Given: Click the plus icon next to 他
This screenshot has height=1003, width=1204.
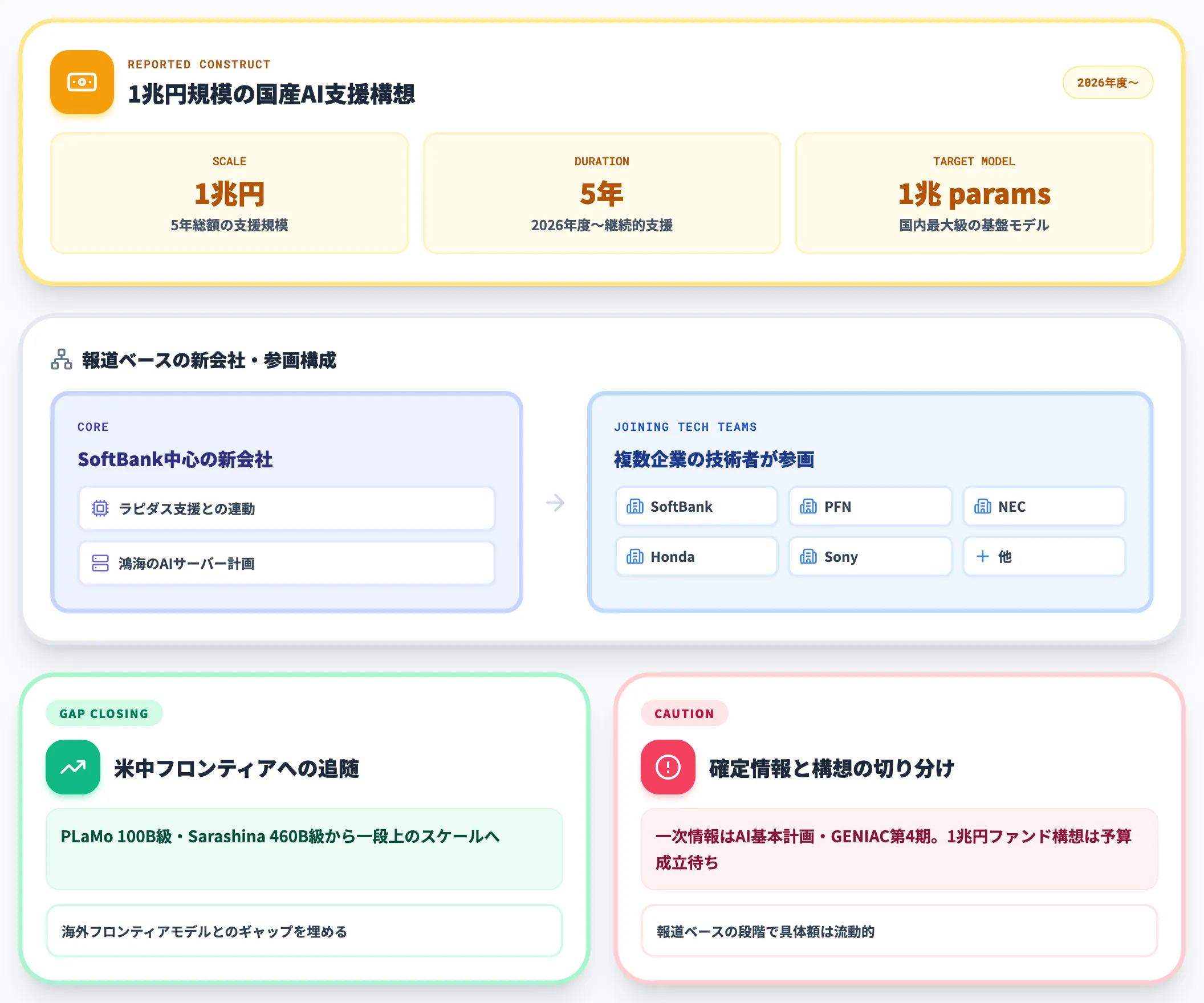Looking at the screenshot, I should (983, 556).
